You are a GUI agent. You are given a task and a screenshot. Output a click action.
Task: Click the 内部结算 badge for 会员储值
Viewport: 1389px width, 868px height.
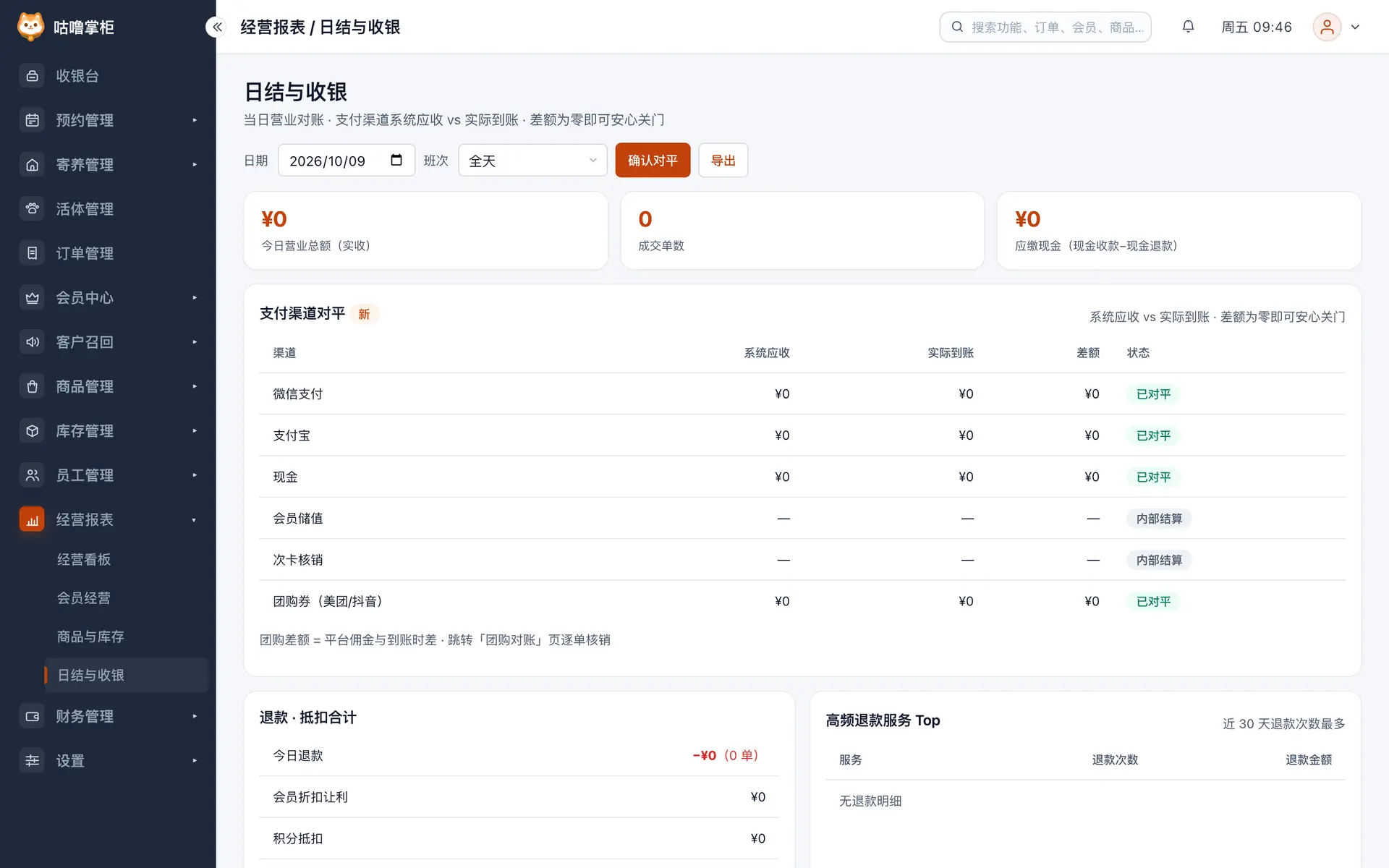[x=1159, y=519]
